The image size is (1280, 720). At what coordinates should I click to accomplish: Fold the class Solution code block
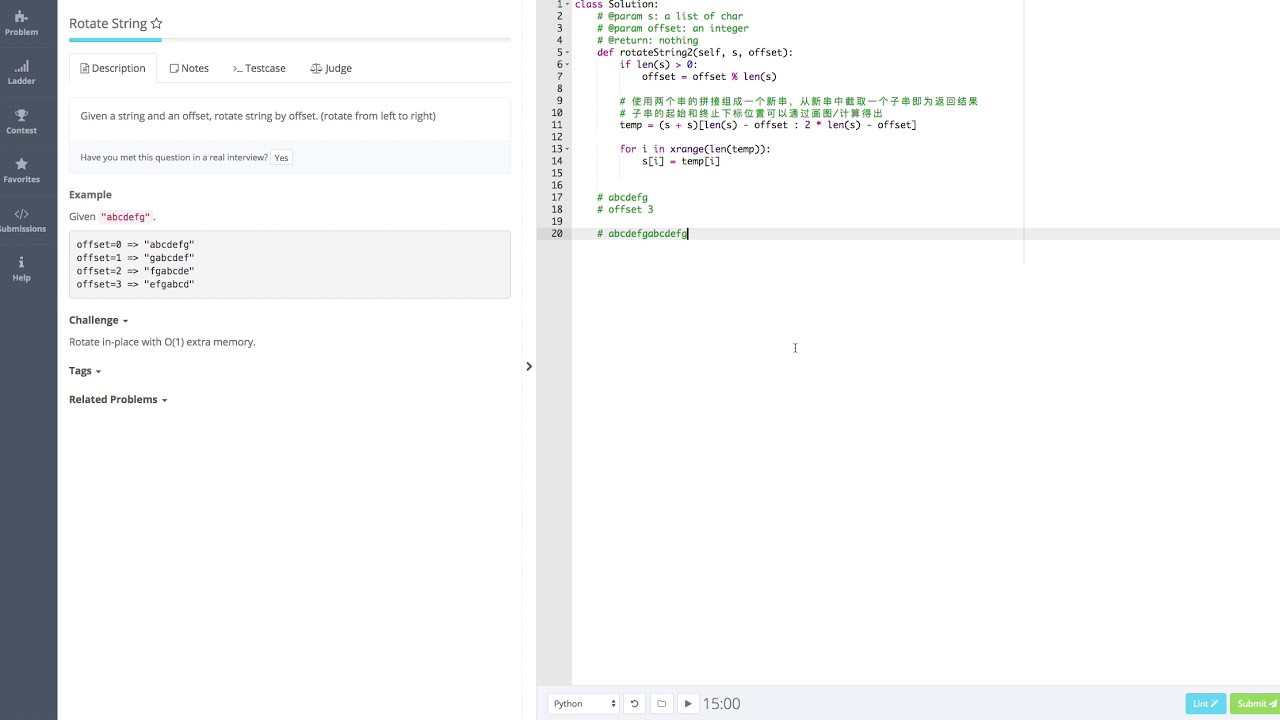(569, 5)
